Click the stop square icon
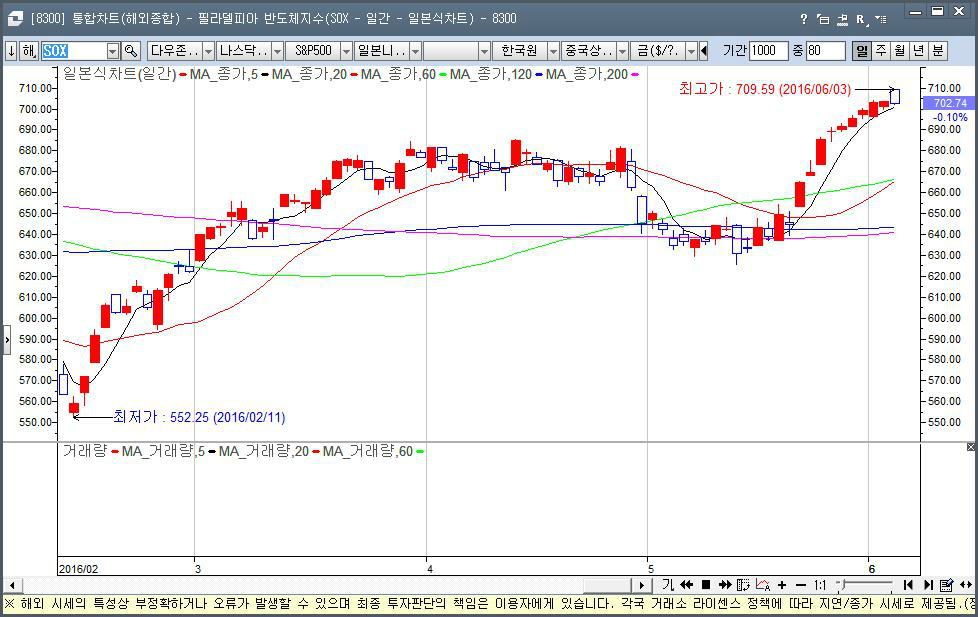 click(x=705, y=585)
